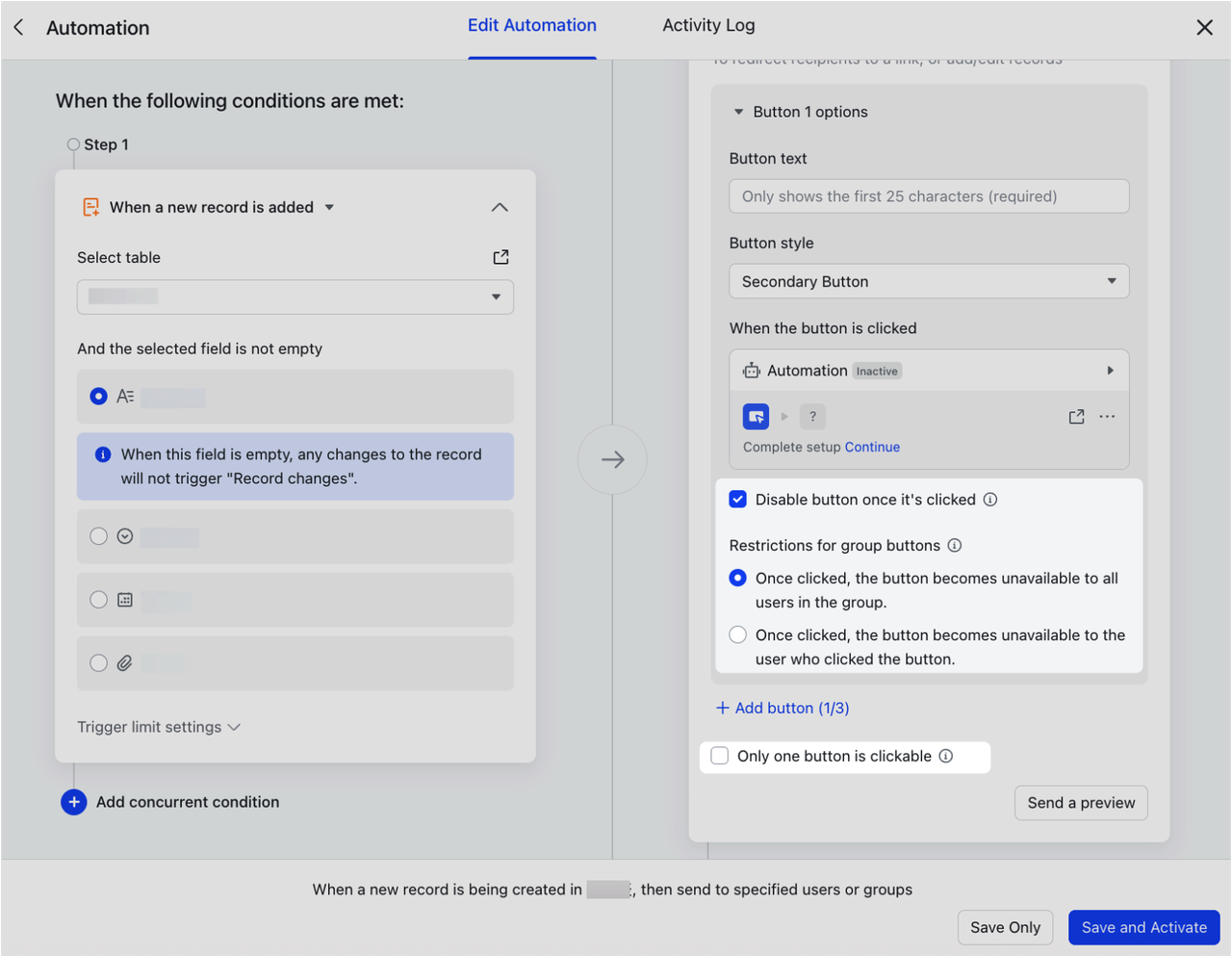1232x957 pixels.
Task: Open the Button style dropdown
Action: (x=929, y=281)
